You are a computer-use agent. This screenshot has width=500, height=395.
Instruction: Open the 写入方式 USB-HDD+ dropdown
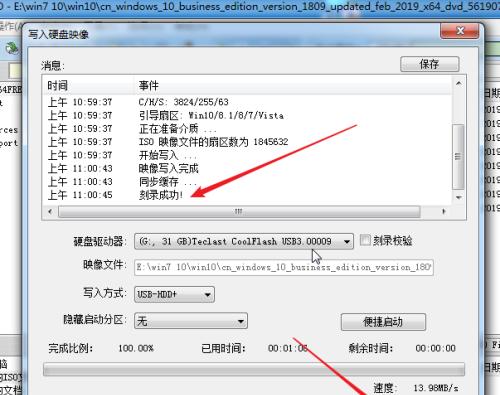pyautogui.click(x=174, y=294)
